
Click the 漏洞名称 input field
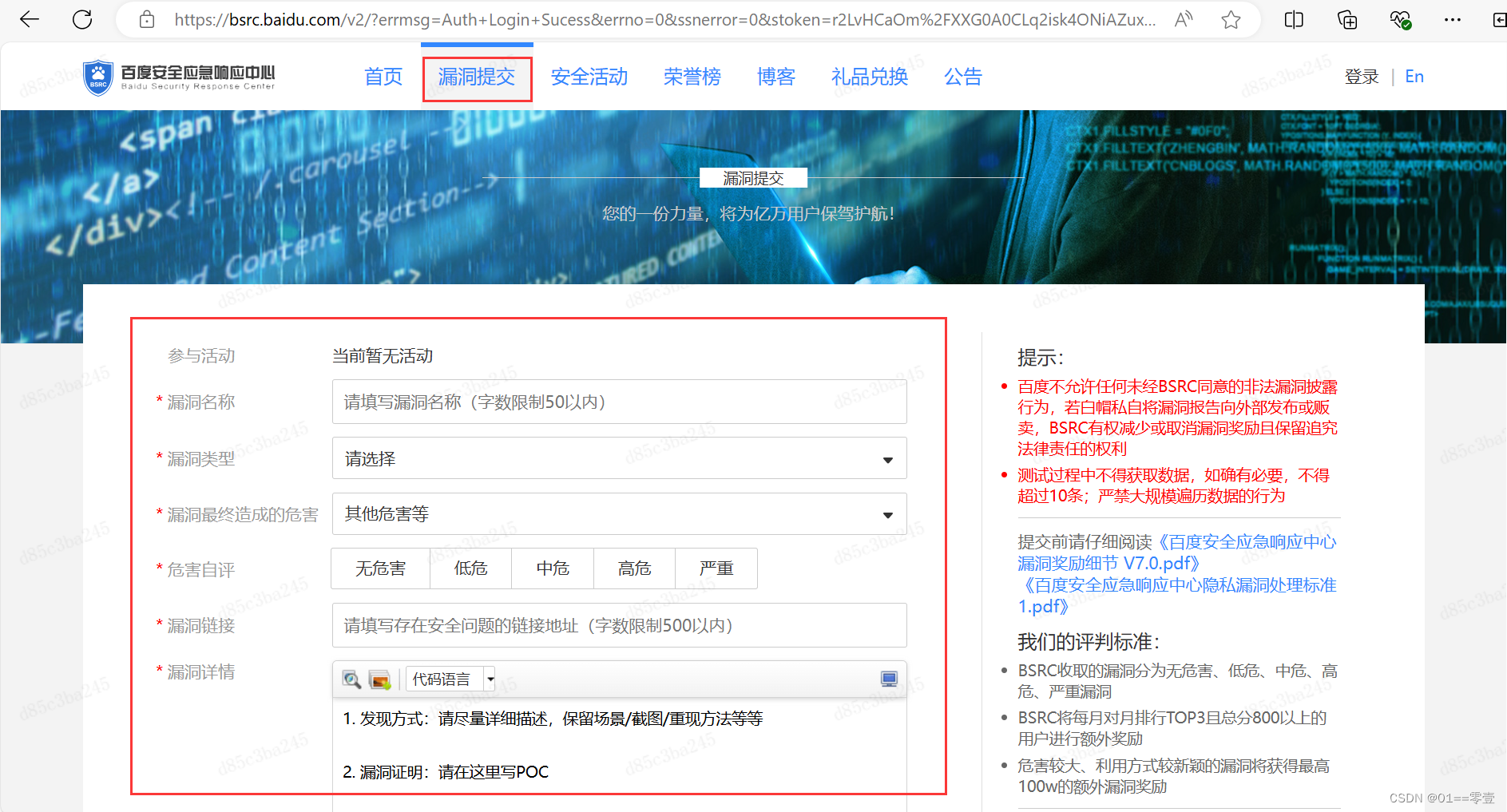[x=620, y=402]
